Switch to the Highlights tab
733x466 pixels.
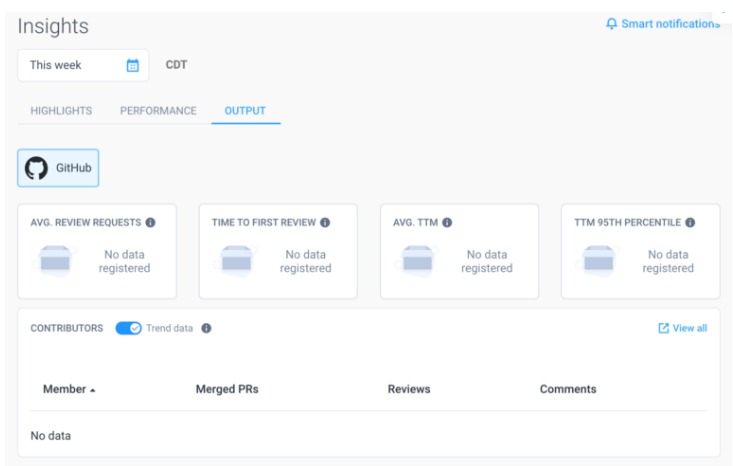(61, 111)
